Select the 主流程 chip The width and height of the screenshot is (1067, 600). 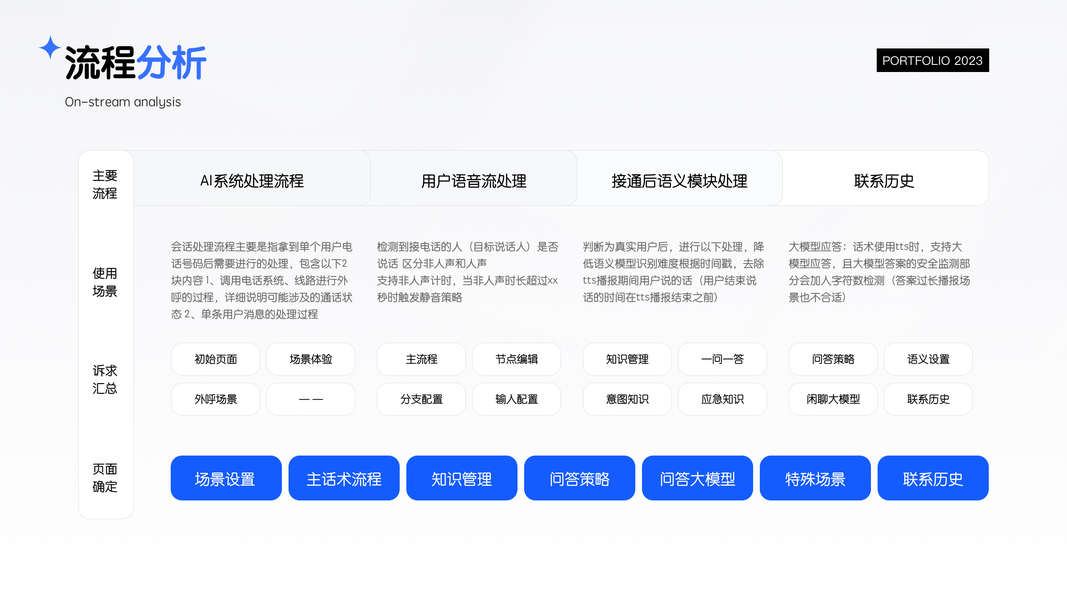pos(421,359)
